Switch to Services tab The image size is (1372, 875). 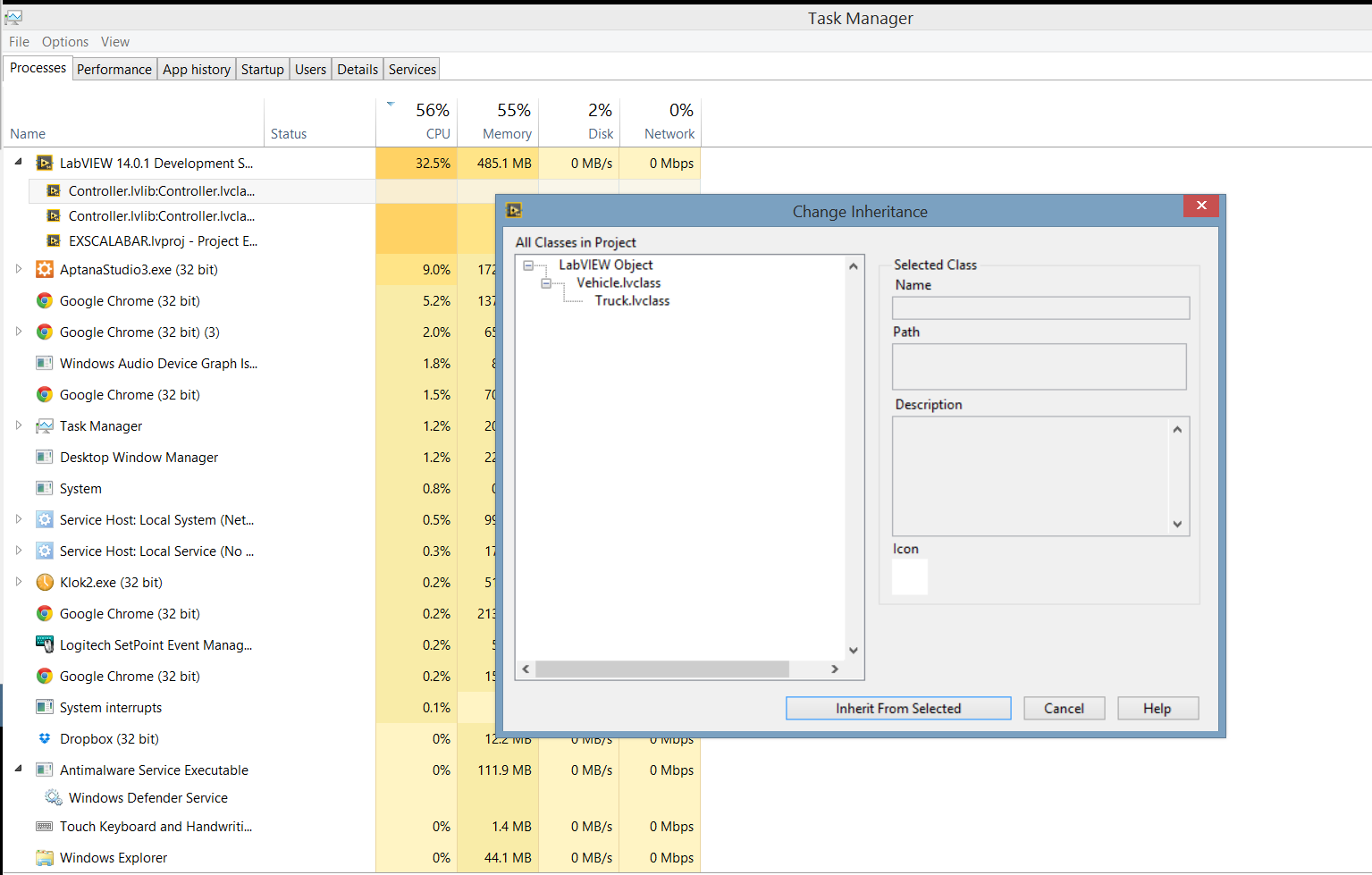(413, 69)
